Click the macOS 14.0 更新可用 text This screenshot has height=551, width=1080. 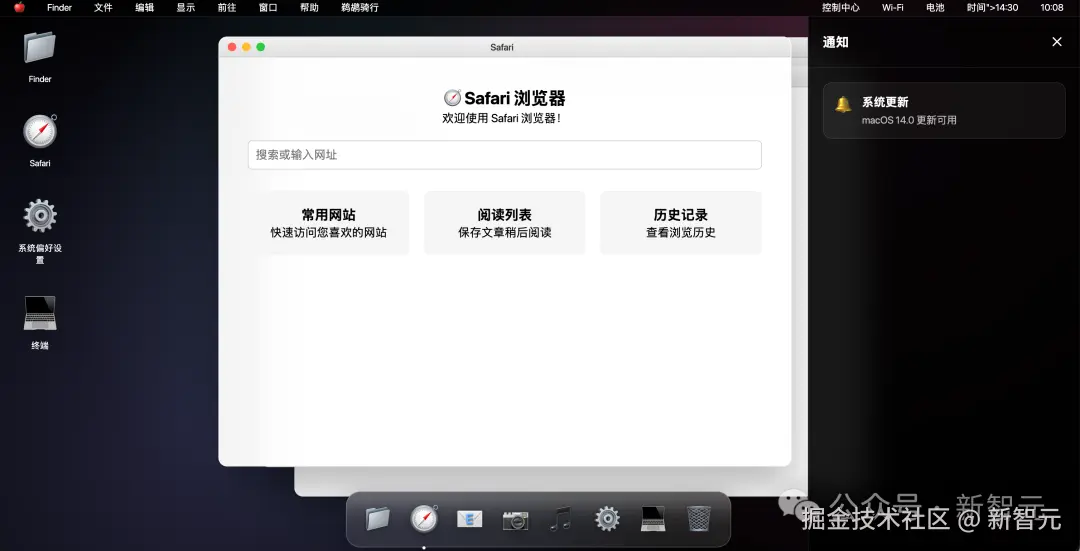[x=909, y=120]
